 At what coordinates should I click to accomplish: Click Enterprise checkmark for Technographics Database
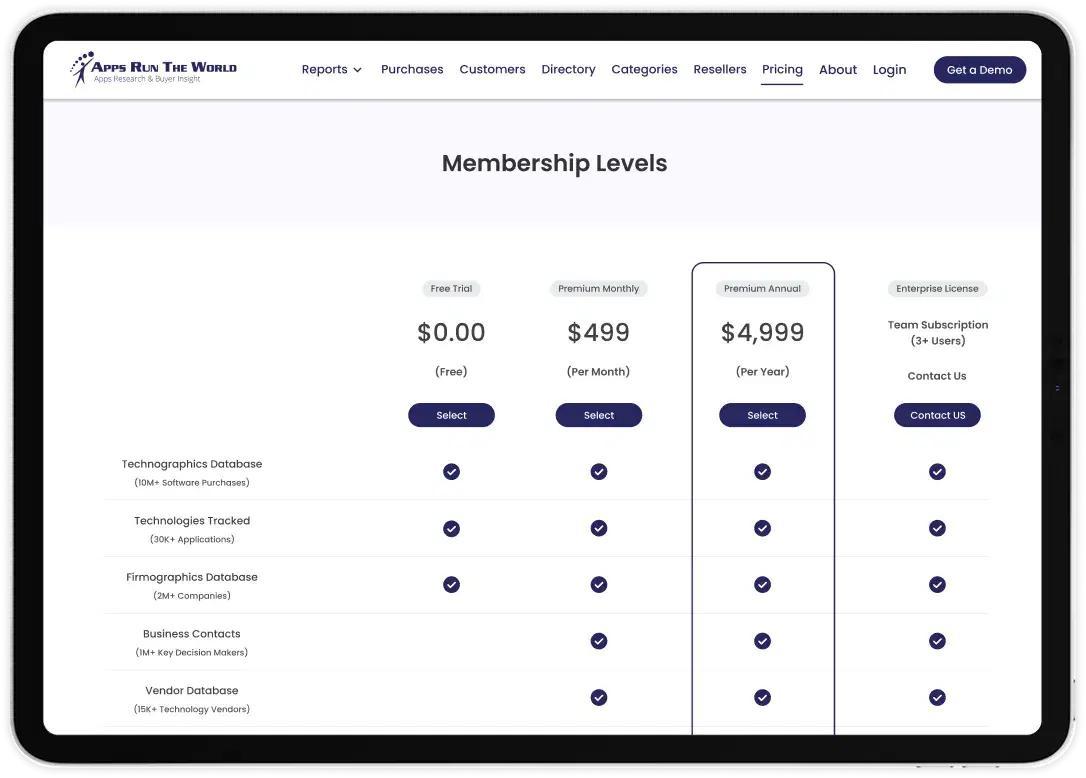tap(937, 472)
